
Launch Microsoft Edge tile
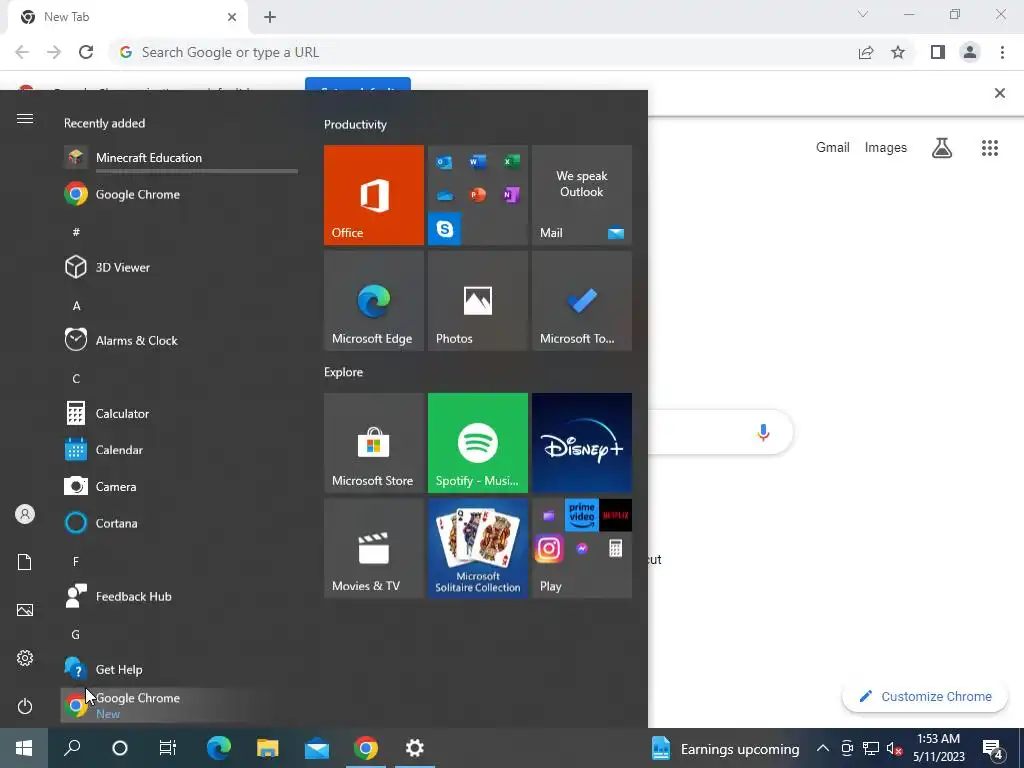point(374,300)
